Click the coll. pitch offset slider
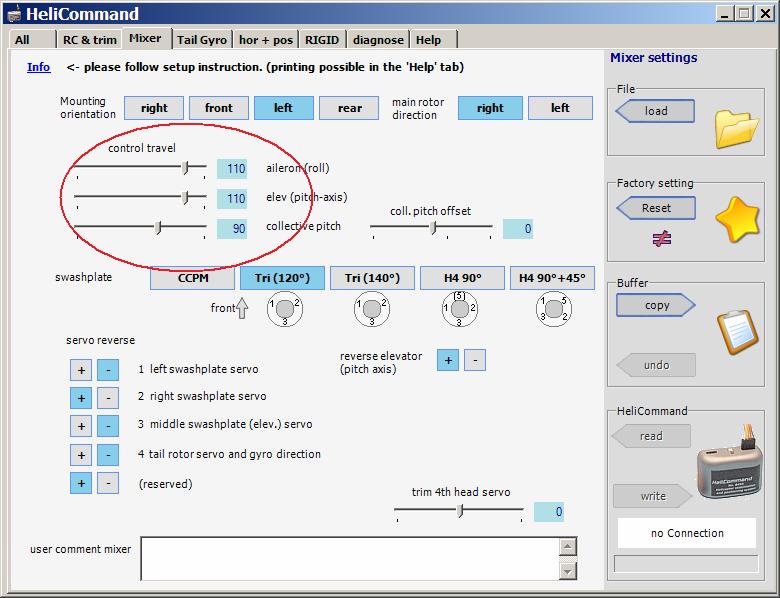Image resolution: width=780 pixels, height=598 pixels. coord(432,228)
